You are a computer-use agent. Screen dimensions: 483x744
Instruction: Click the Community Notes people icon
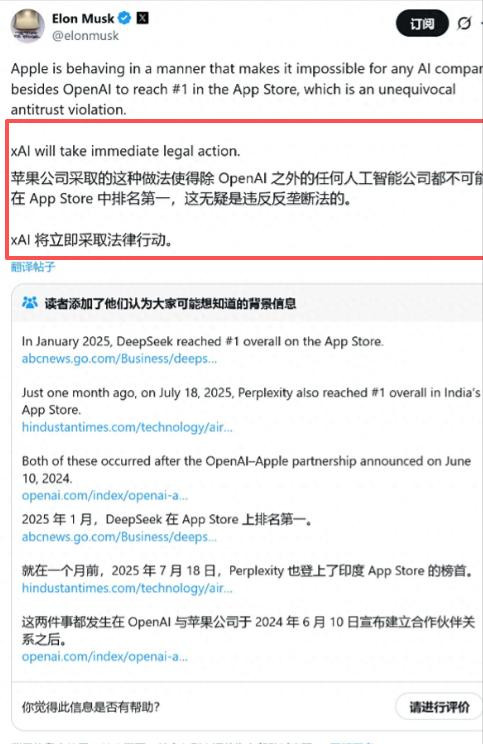(30, 302)
